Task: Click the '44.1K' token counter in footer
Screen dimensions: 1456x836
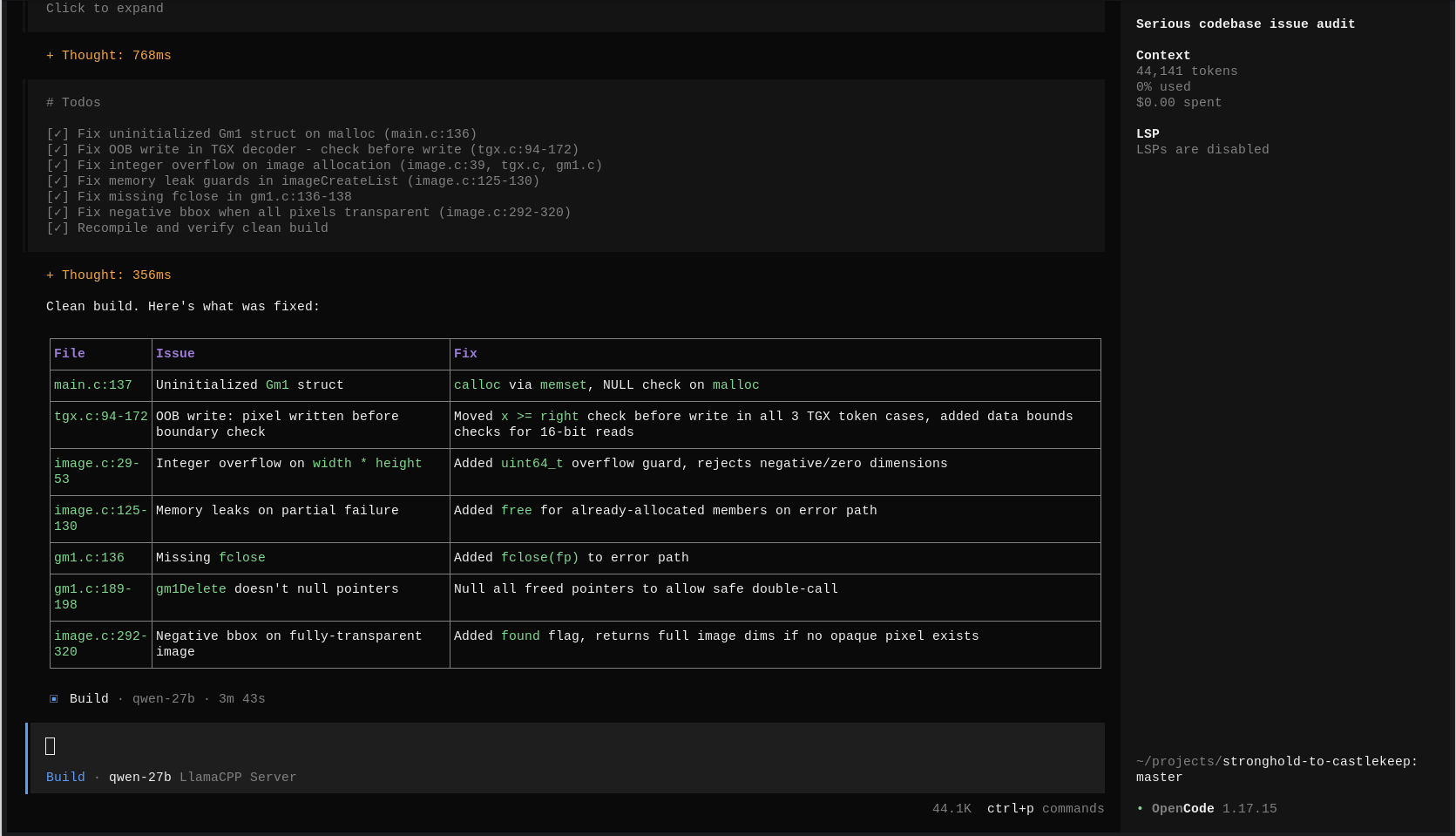Action: pyautogui.click(x=951, y=809)
